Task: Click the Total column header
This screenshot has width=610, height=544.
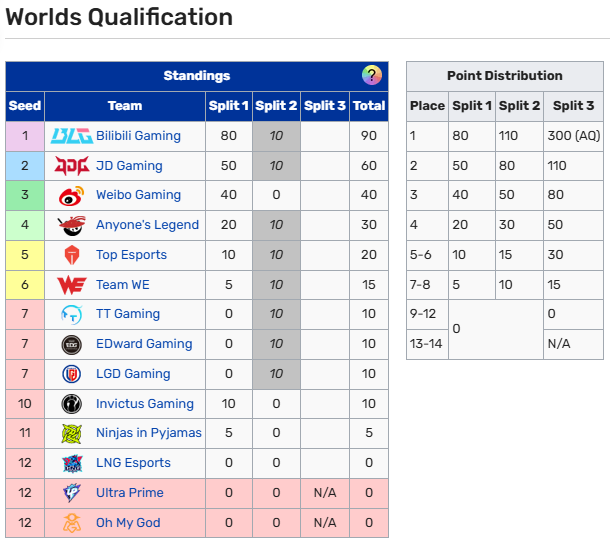Action: point(369,106)
